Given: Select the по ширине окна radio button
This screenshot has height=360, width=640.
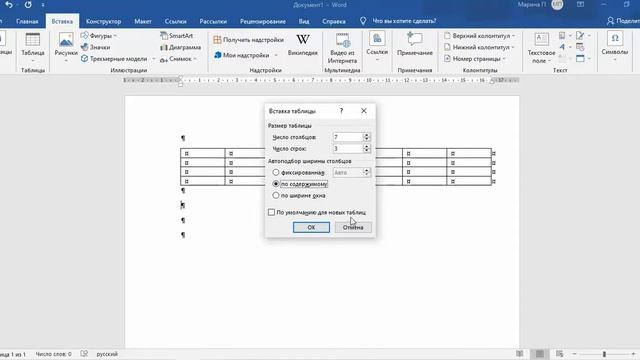Looking at the screenshot, I should [276, 196].
